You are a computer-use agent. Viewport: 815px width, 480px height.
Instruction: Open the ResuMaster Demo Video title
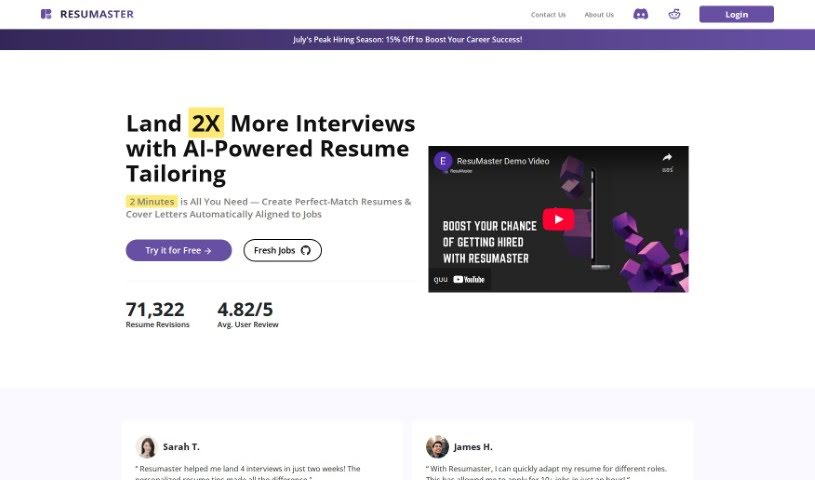coord(503,161)
